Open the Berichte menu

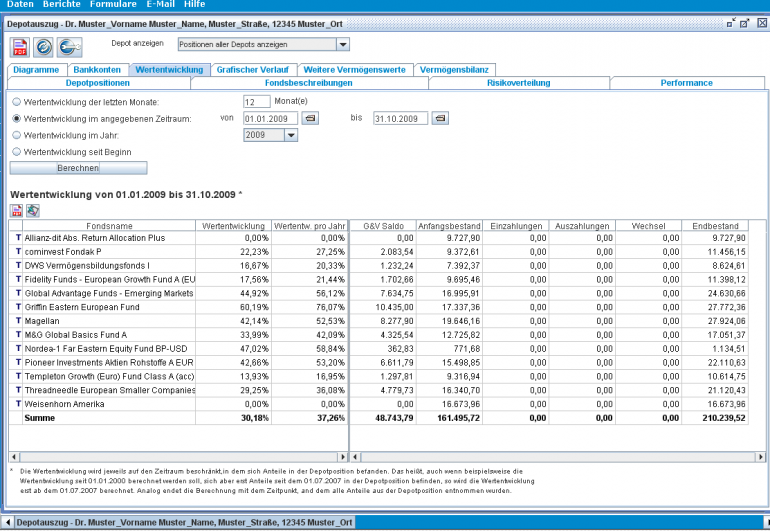point(62,5)
